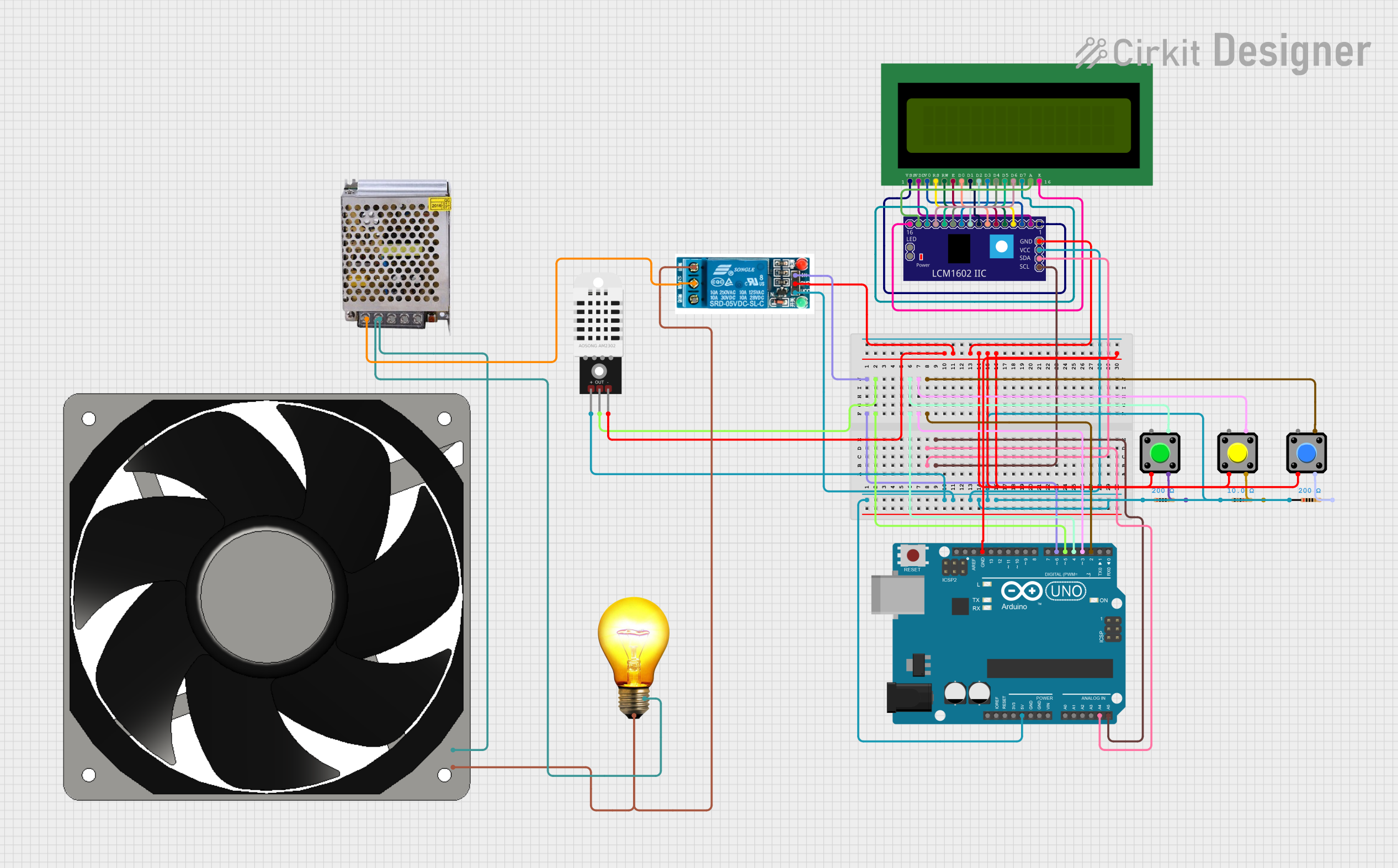Select the blue potentiometer on LCM1602 board
Screen dimensions: 1398x868
tap(1001, 246)
